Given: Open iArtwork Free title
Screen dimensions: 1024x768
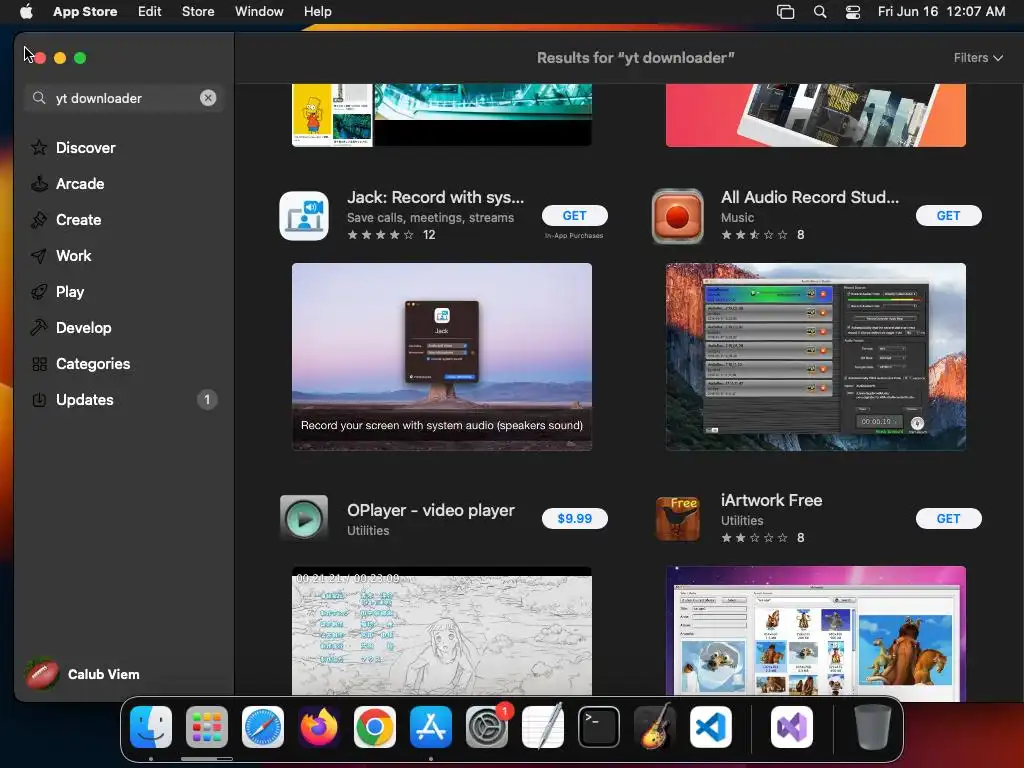Looking at the screenshot, I should [771, 500].
